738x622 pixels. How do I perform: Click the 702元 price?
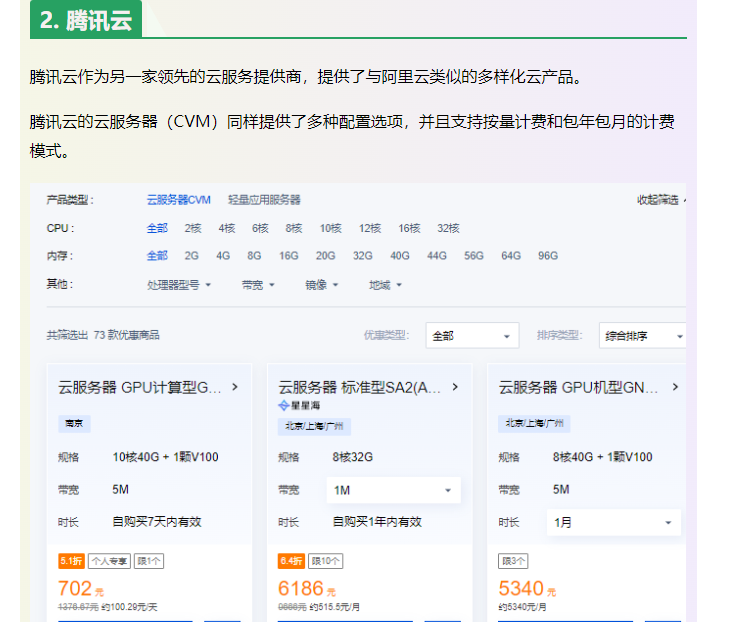tap(80, 589)
